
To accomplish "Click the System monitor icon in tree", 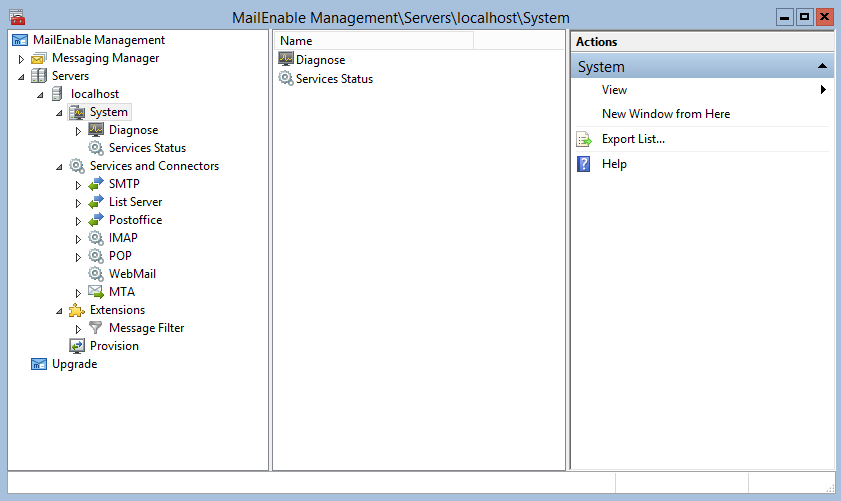I will [x=77, y=112].
